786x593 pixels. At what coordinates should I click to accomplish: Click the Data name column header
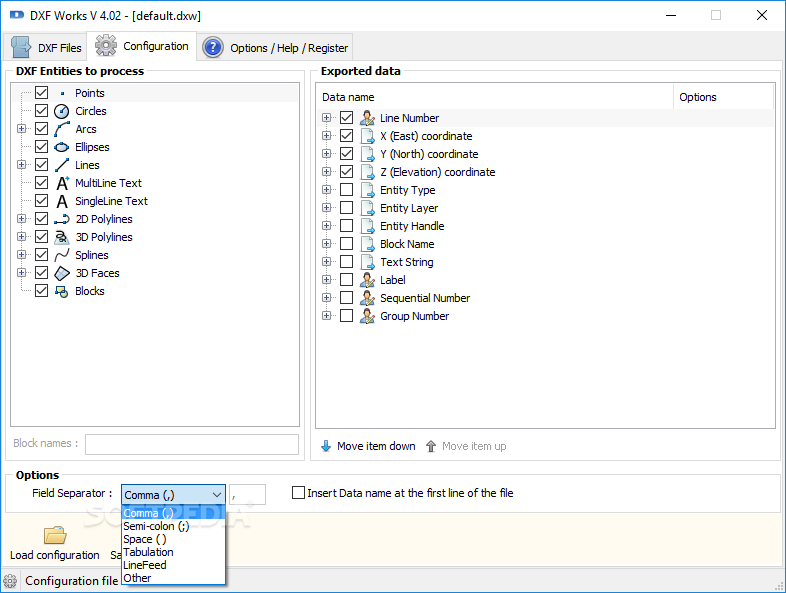pyautogui.click(x=495, y=97)
